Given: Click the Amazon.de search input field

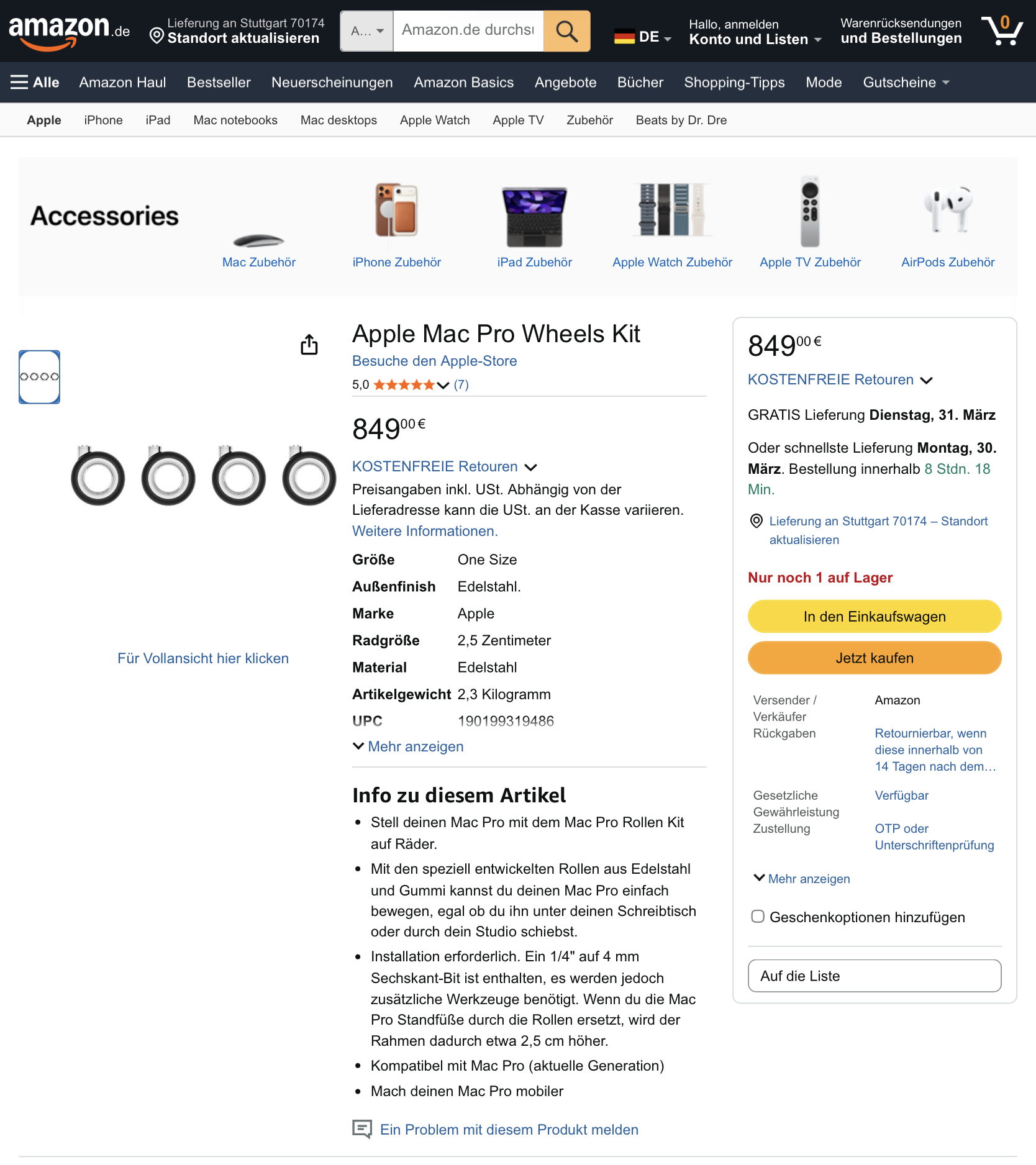Looking at the screenshot, I should pos(468,31).
